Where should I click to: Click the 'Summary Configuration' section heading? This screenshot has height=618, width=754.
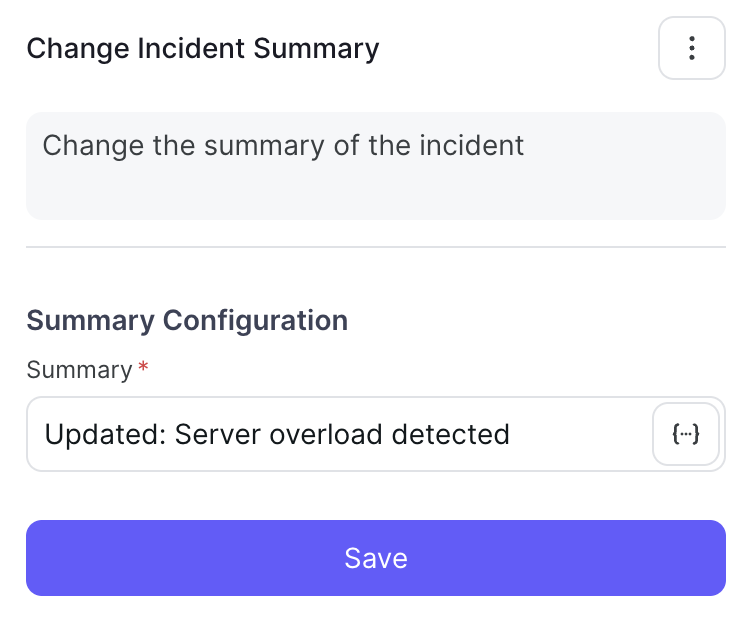(187, 320)
